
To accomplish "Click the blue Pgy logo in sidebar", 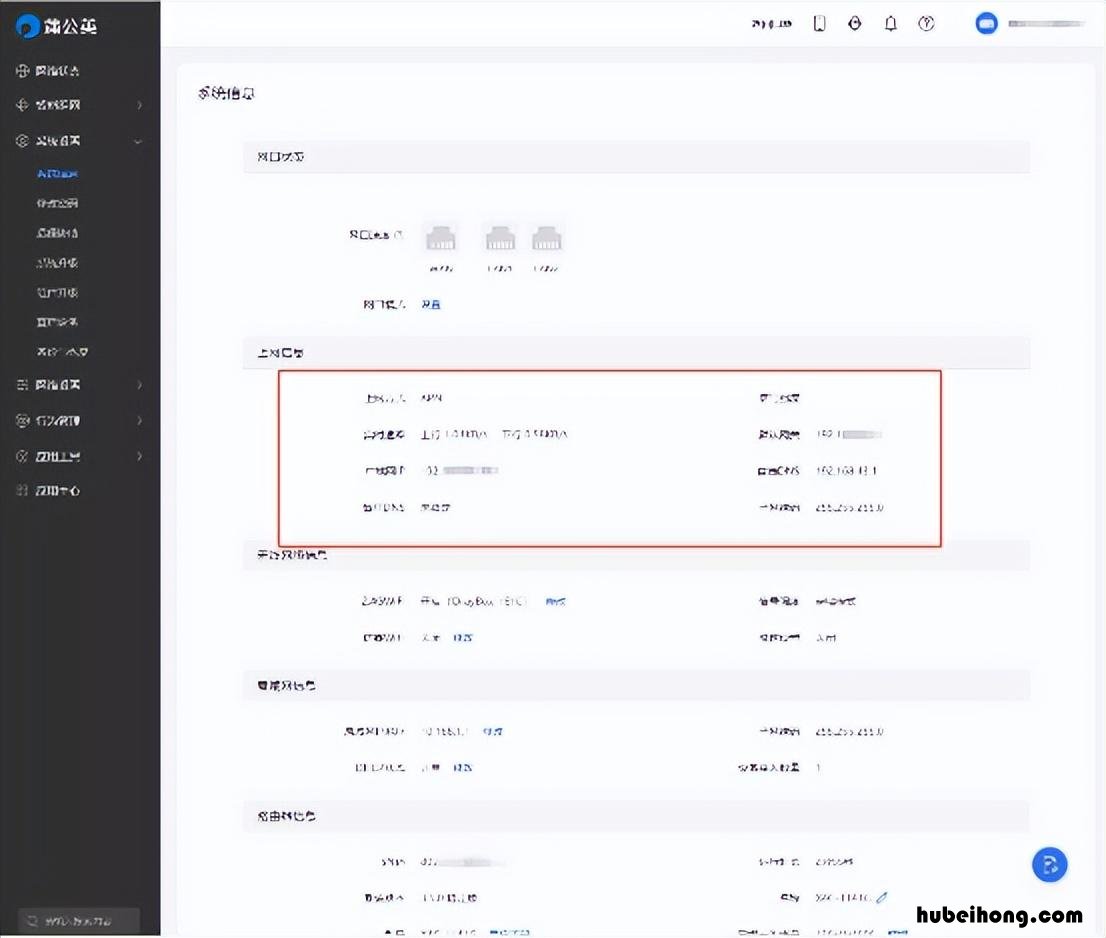I will click(28, 26).
